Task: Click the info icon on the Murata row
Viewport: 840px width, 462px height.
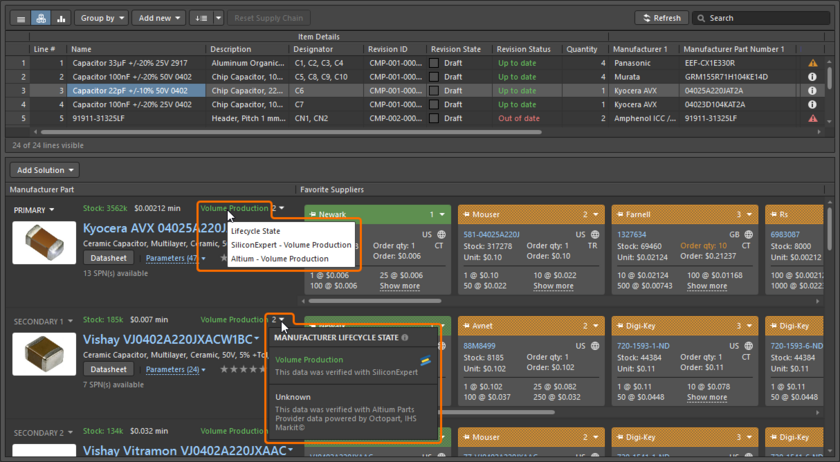Action: (813, 77)
